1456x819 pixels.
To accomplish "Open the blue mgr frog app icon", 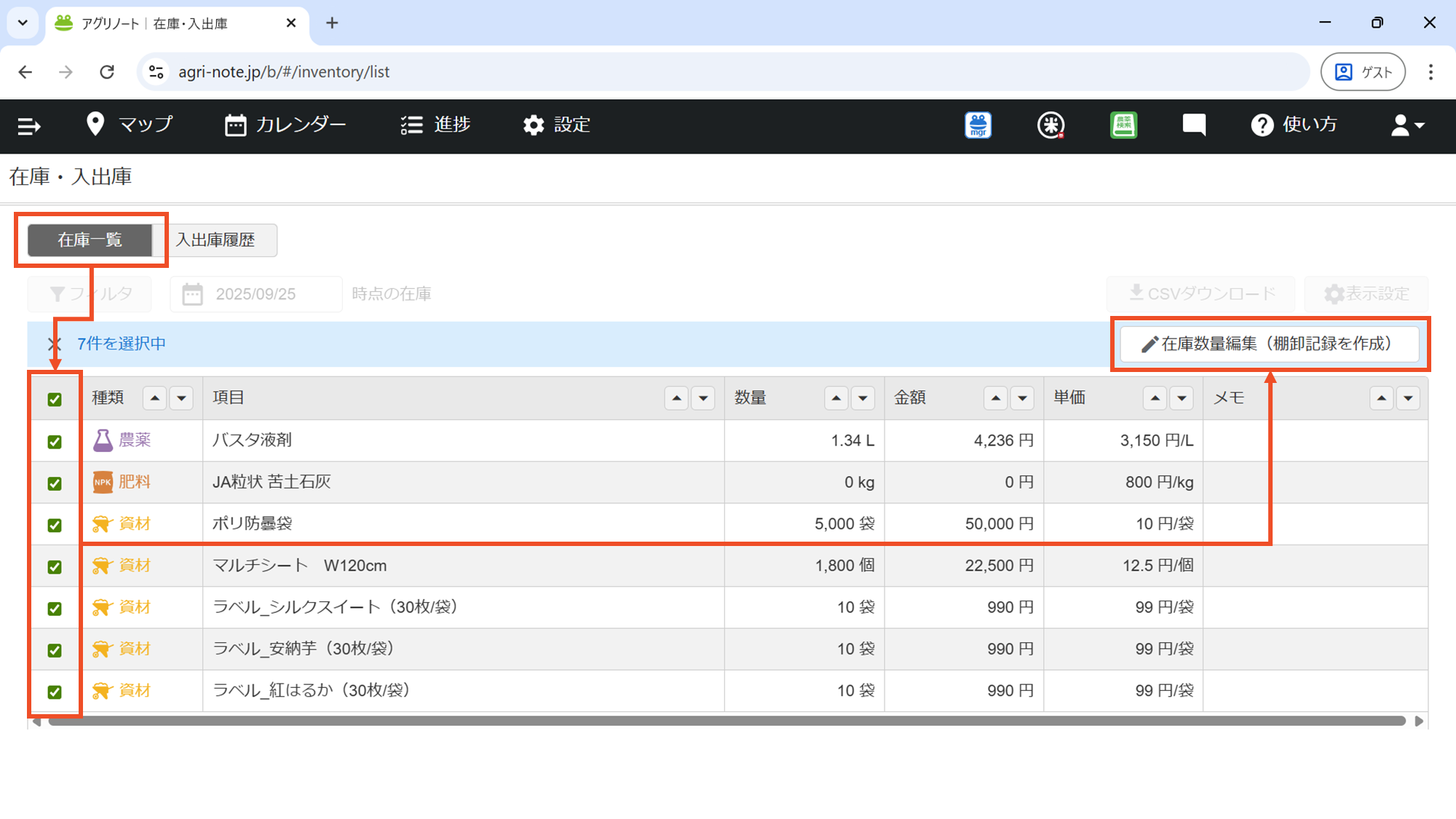I will pyautogui.click(x=978, y=125).
